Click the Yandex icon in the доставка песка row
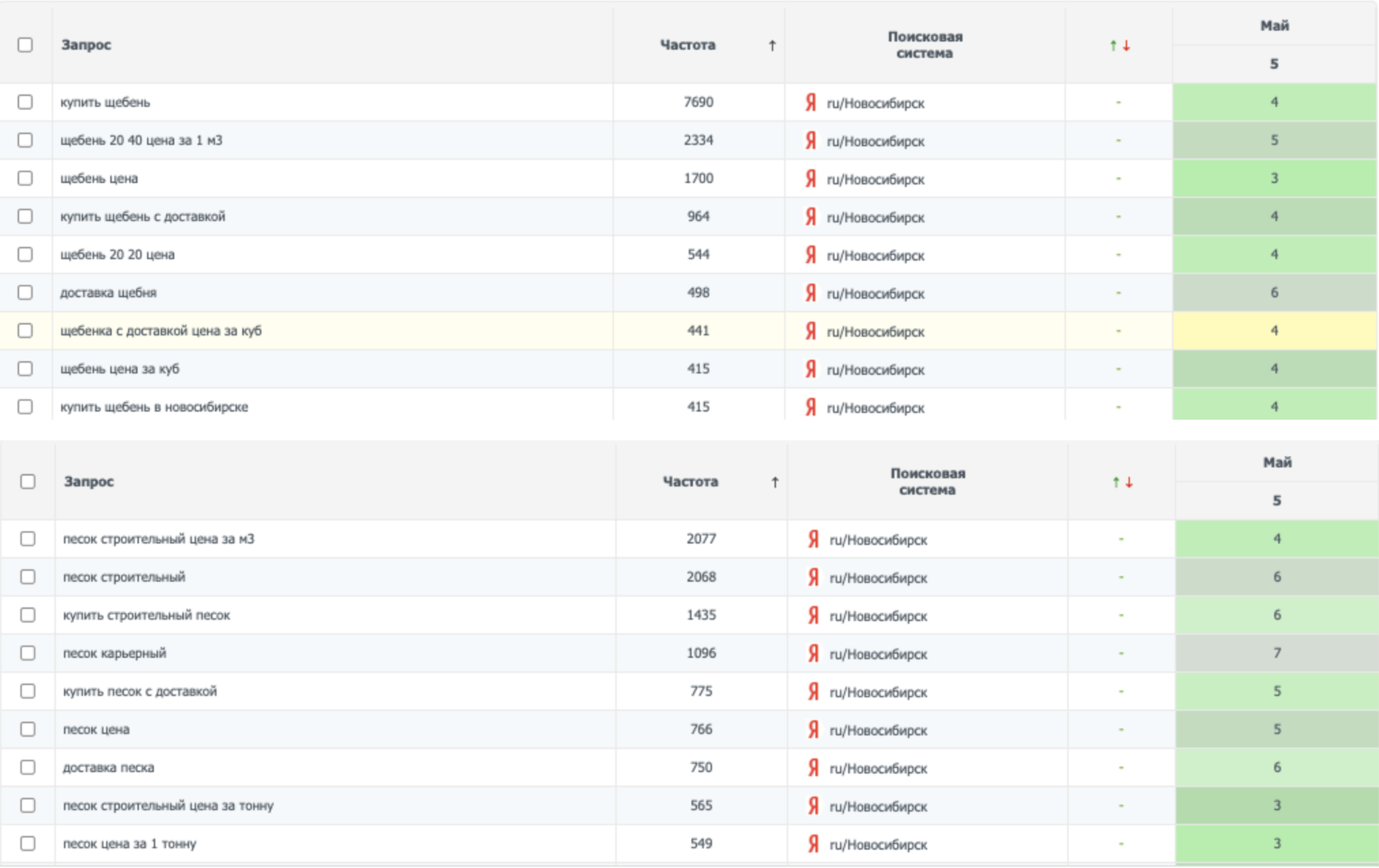 click(x=813, y=768)
